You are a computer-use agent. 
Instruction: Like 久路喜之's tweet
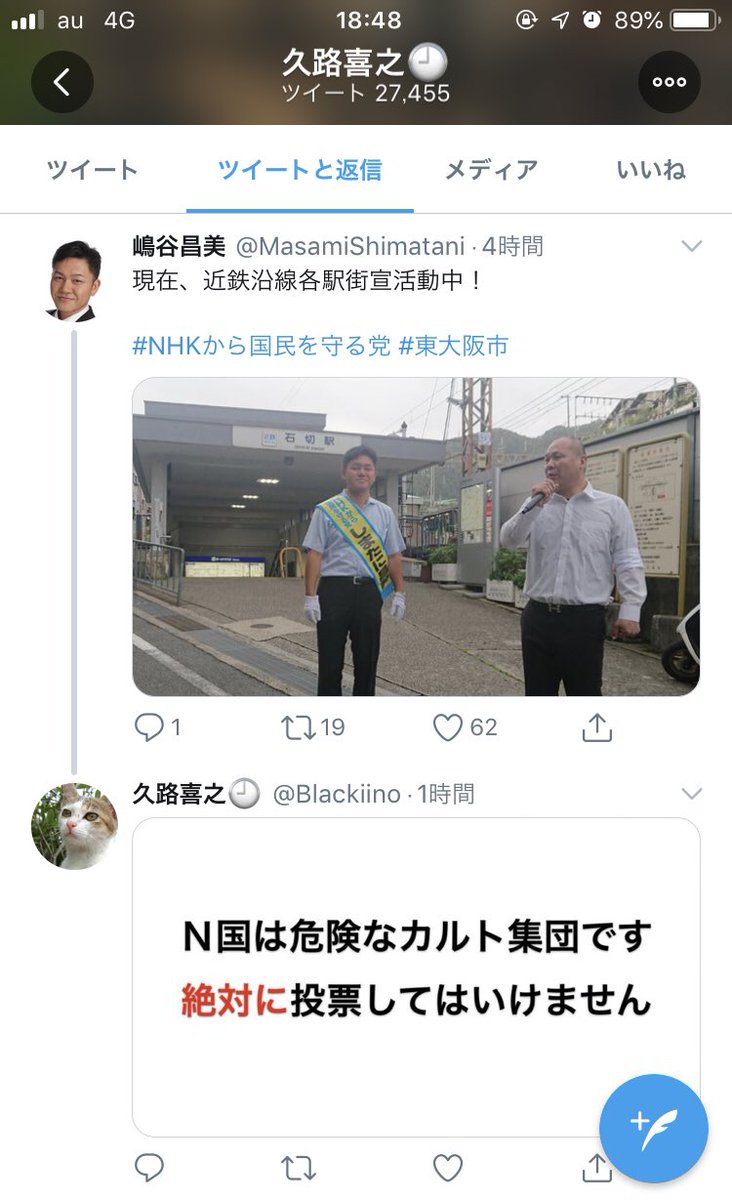(x=448, y=1166)
